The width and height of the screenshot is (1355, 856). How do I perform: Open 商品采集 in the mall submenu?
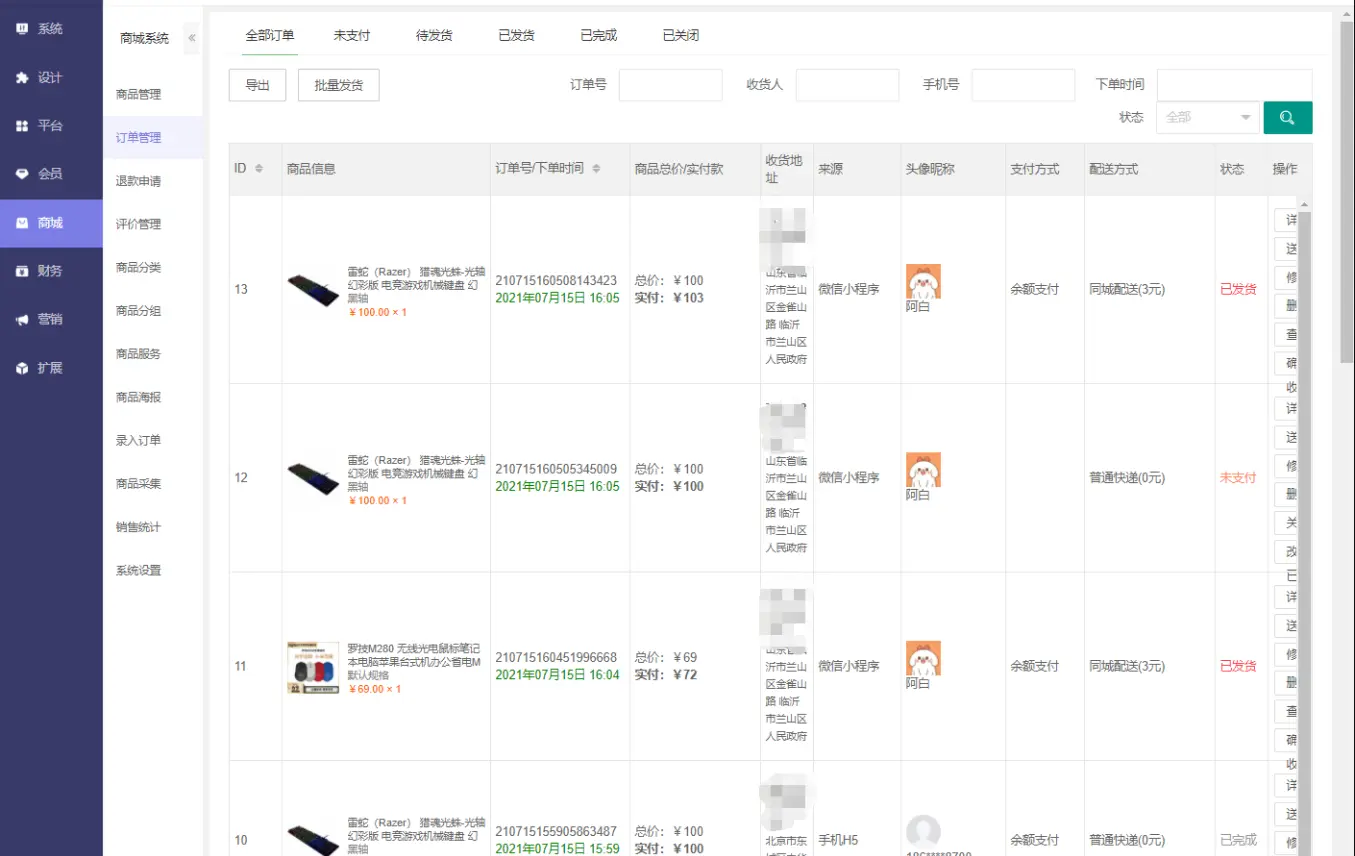pyautogui.click(x=138, y=484)
